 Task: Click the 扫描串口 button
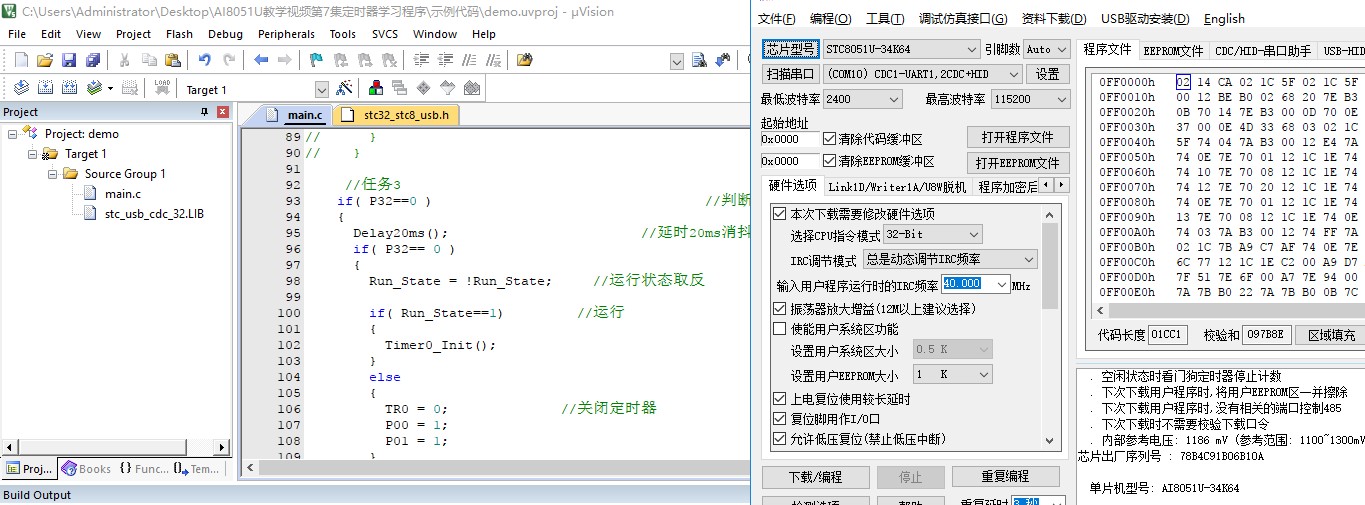790,74
